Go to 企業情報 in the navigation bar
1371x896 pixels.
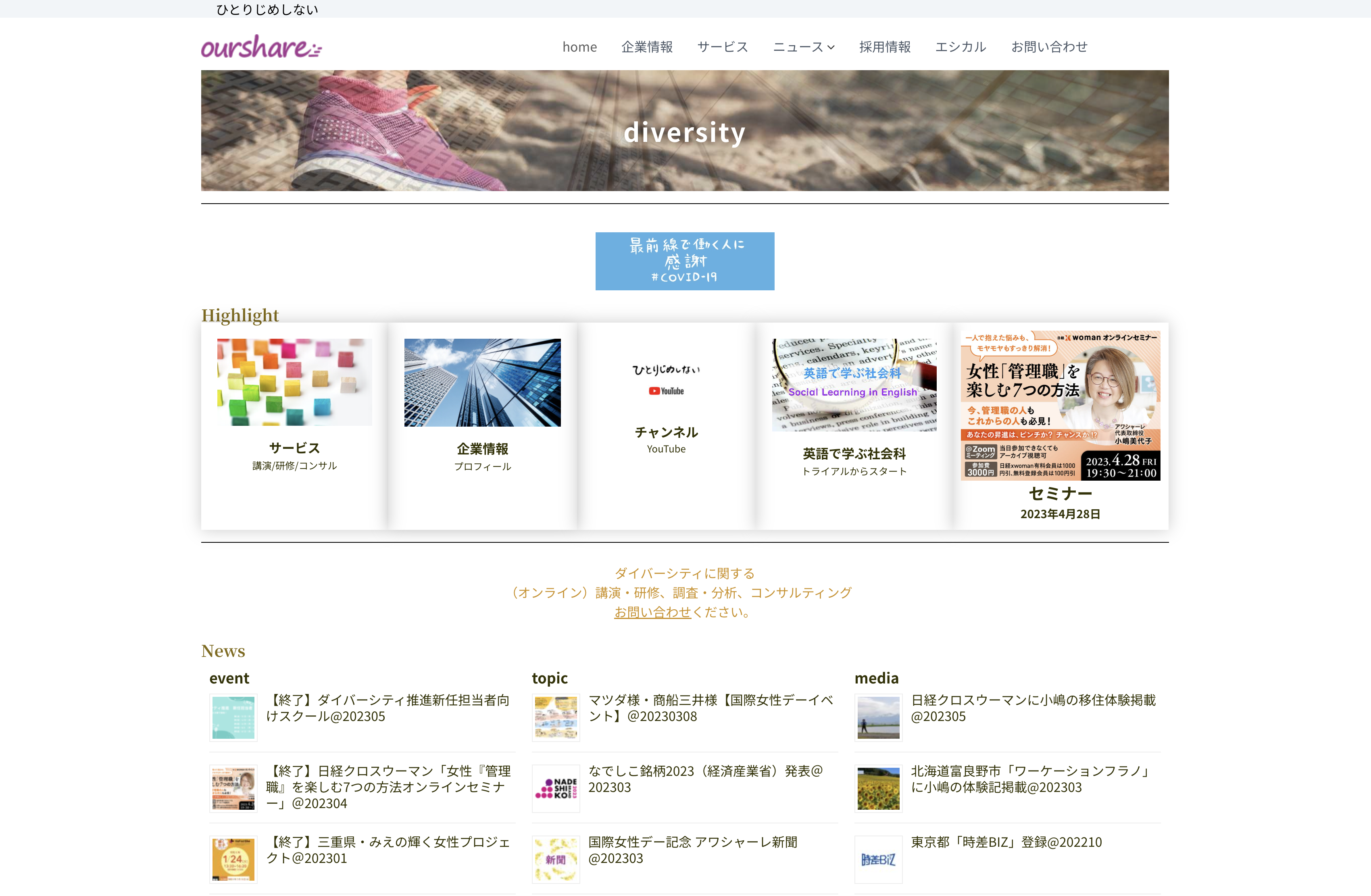tap(647, 47)
